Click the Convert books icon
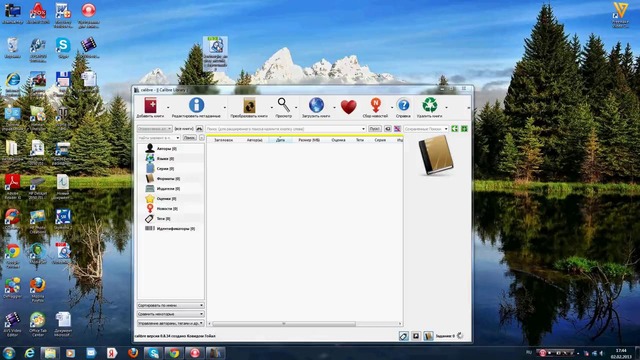This screenshot has width=640, height=360. [249, 106]
